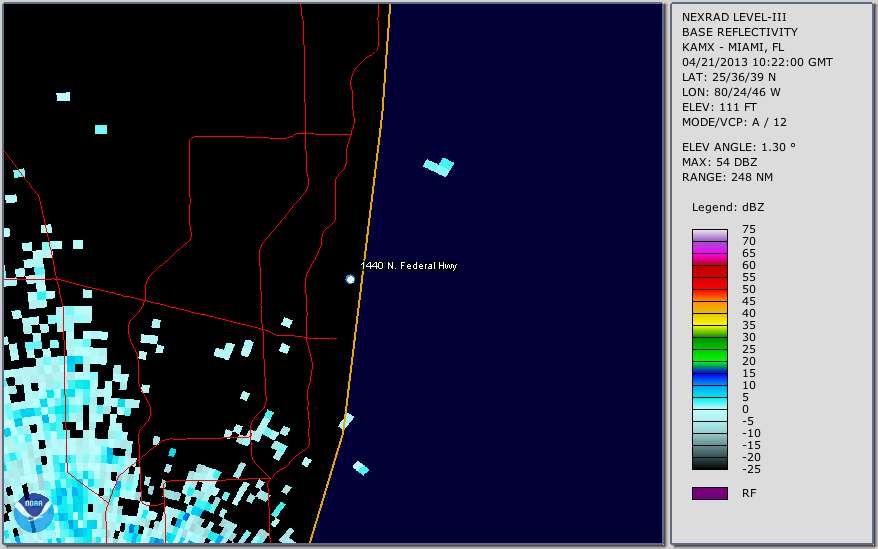Select the 'ELEV: 111 FT' text
The height and width of the screenshot is (549, 878).
tap(719, 107)
